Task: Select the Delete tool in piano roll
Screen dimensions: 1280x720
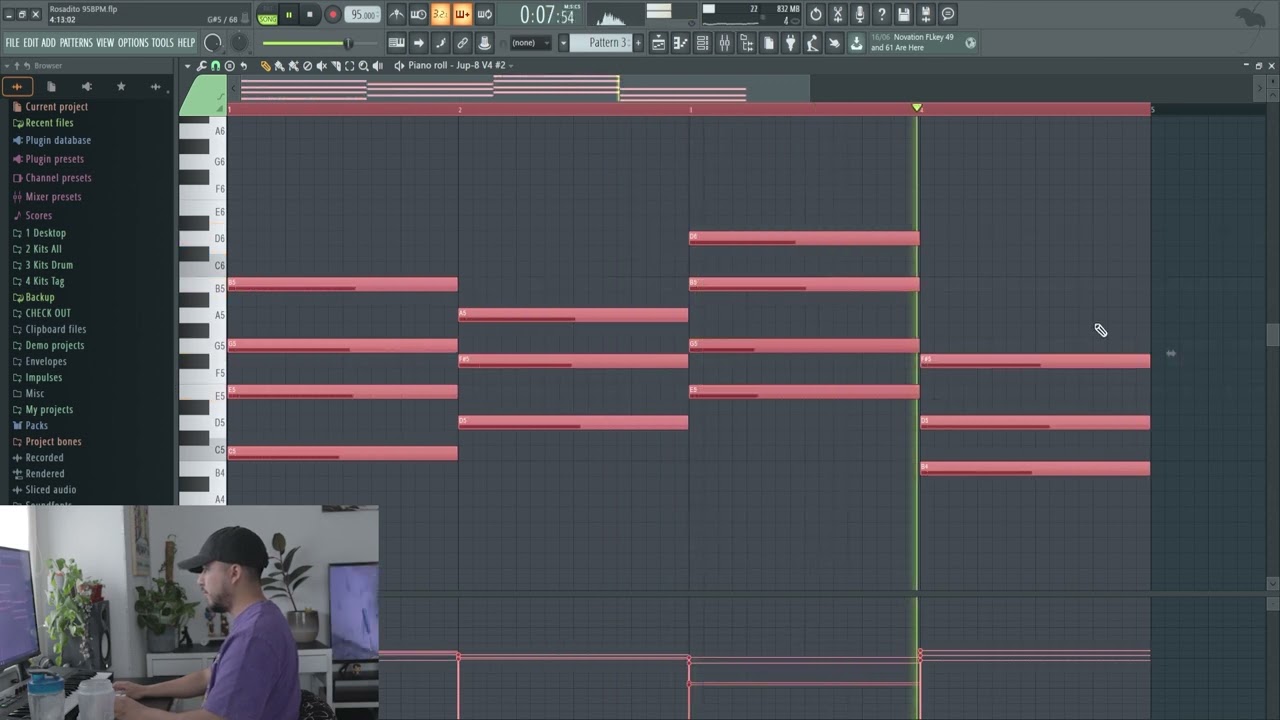Action: click(x=308, y=65)
